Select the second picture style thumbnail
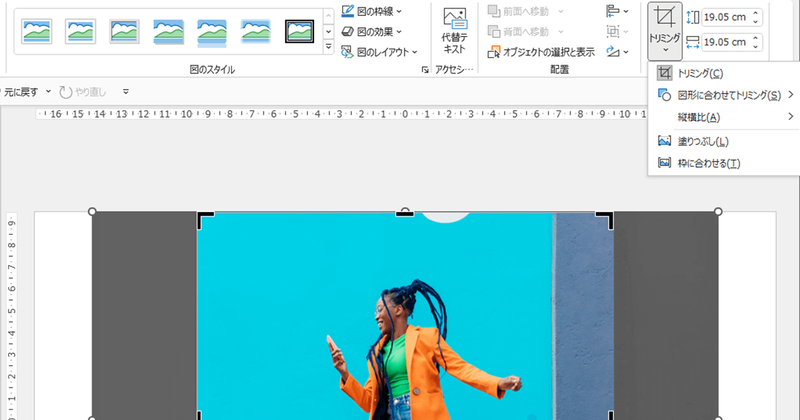 tap(80, 31)
